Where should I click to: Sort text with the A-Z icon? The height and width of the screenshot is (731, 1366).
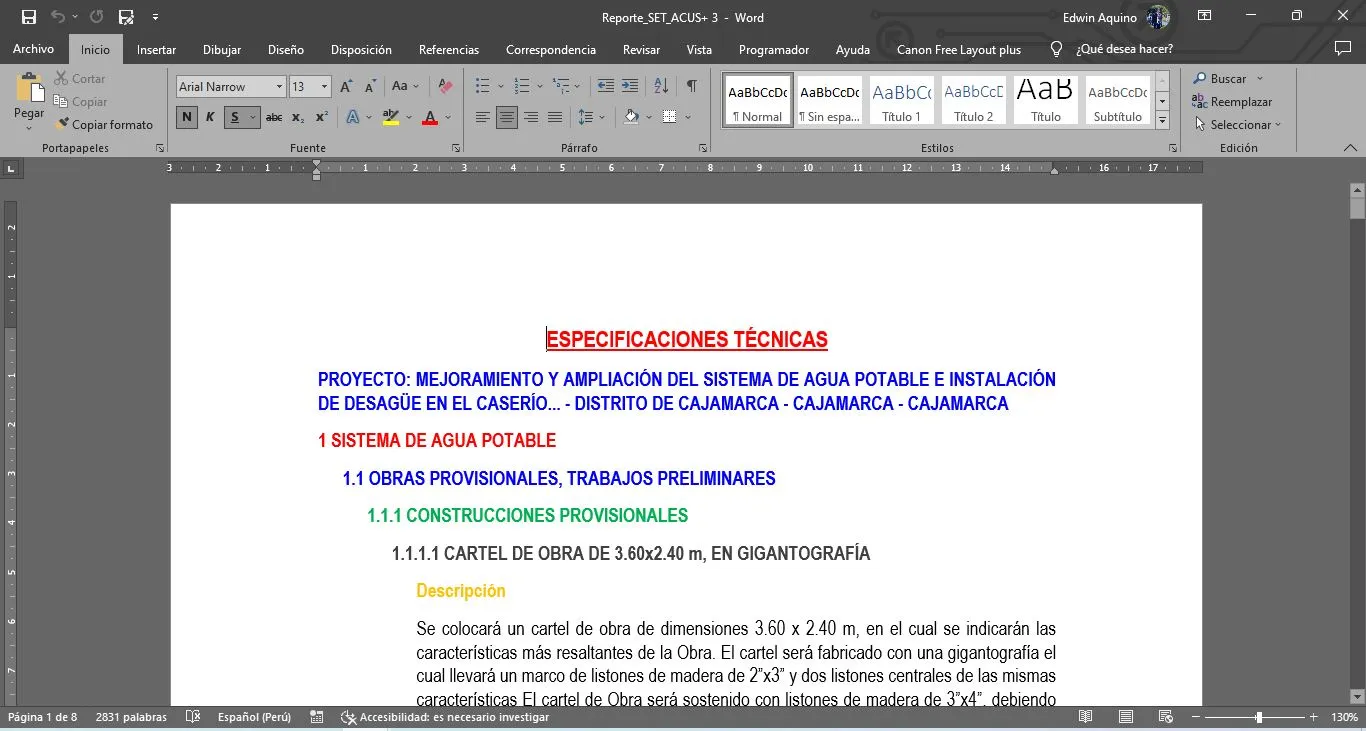click(661, 87)
